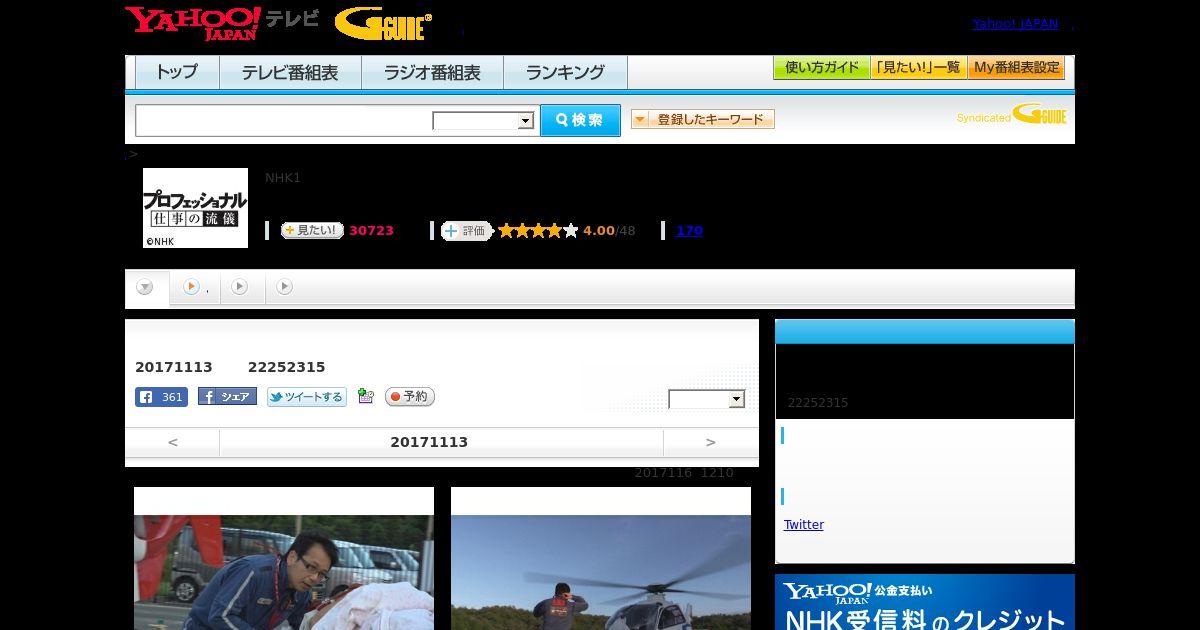Follow the Yahoo! JAPAN link in header
The image size is (1200, 630).
tap(1015, 24)
